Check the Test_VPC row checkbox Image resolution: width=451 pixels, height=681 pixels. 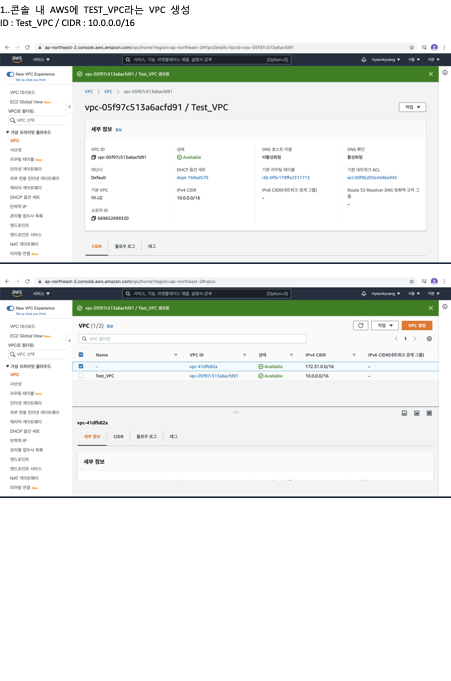click(x=81, y=376)
